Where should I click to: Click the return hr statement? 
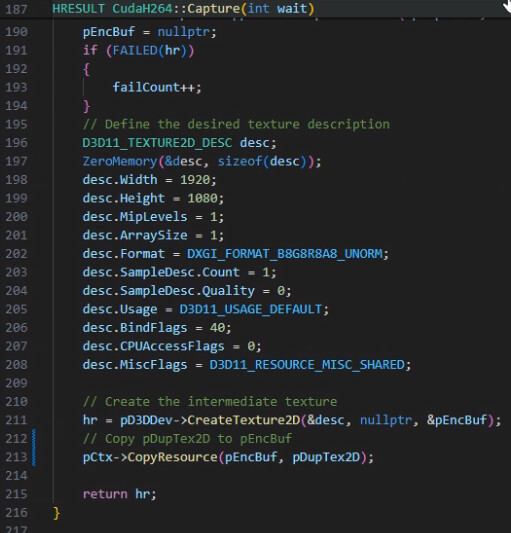tap(120, 494)
